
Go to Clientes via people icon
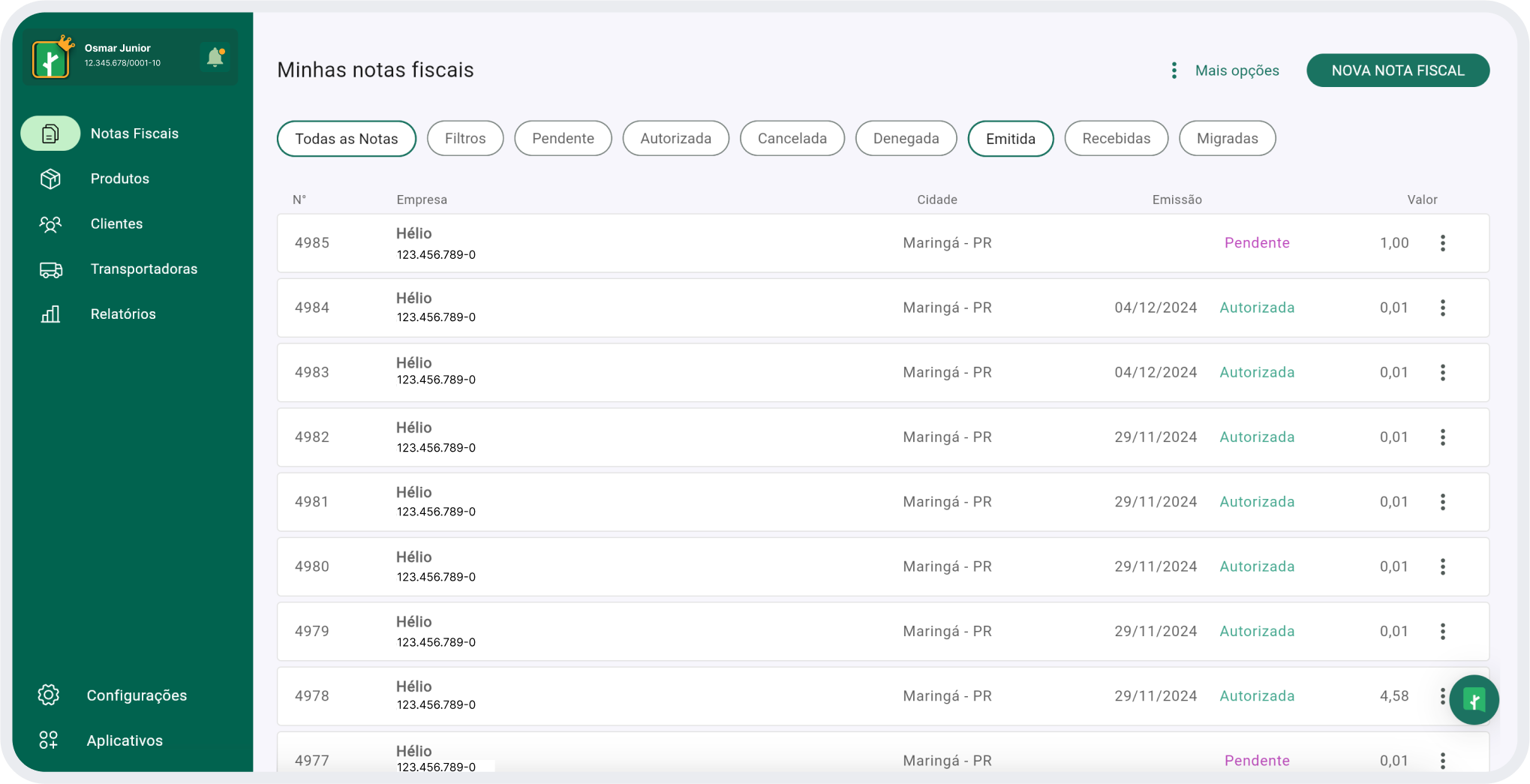coord(50,224)
